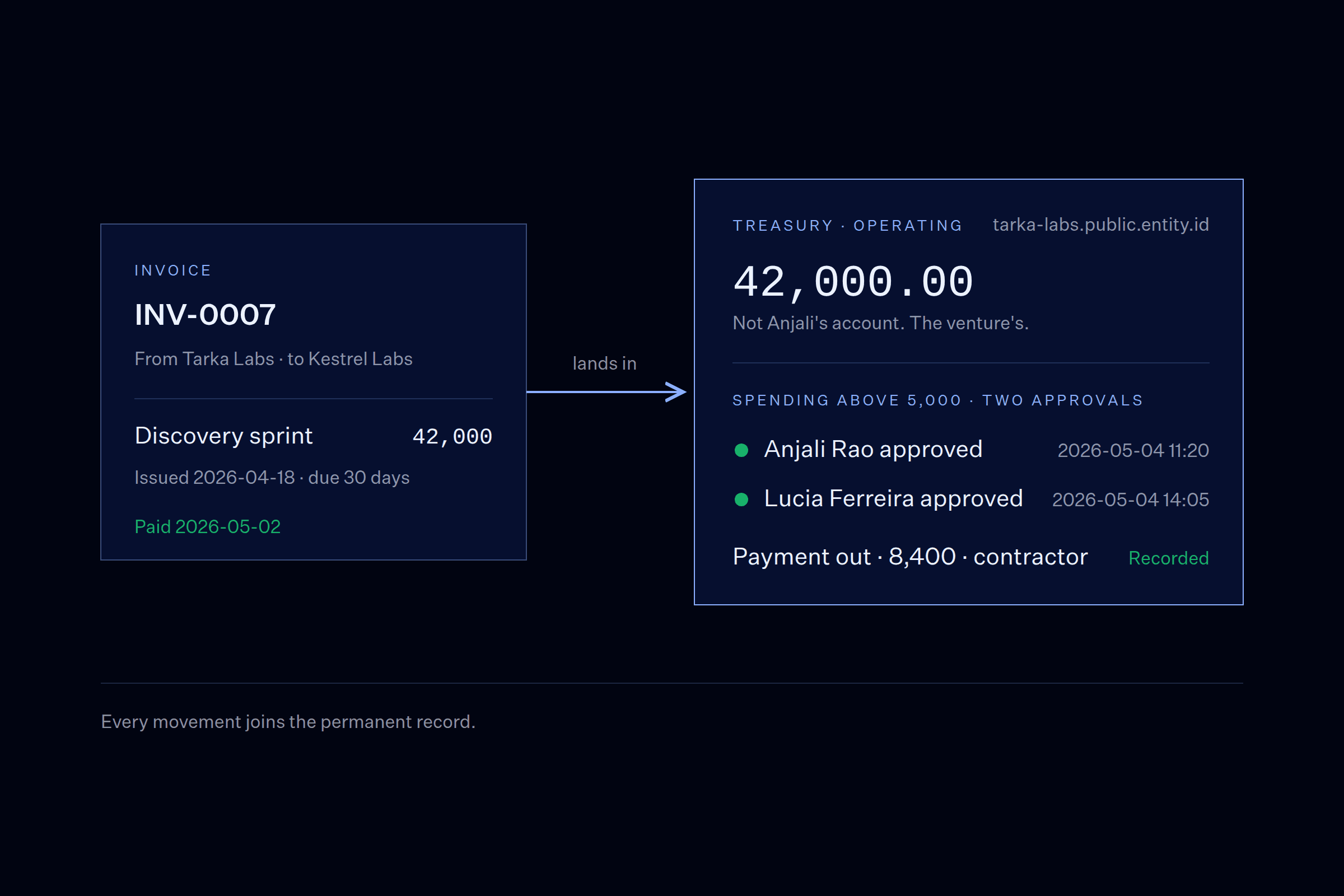This screenshot has height=896, width=1344.
Task: Click 'Every movement joins the permanent record.' caption
Action: click(288, 722)
